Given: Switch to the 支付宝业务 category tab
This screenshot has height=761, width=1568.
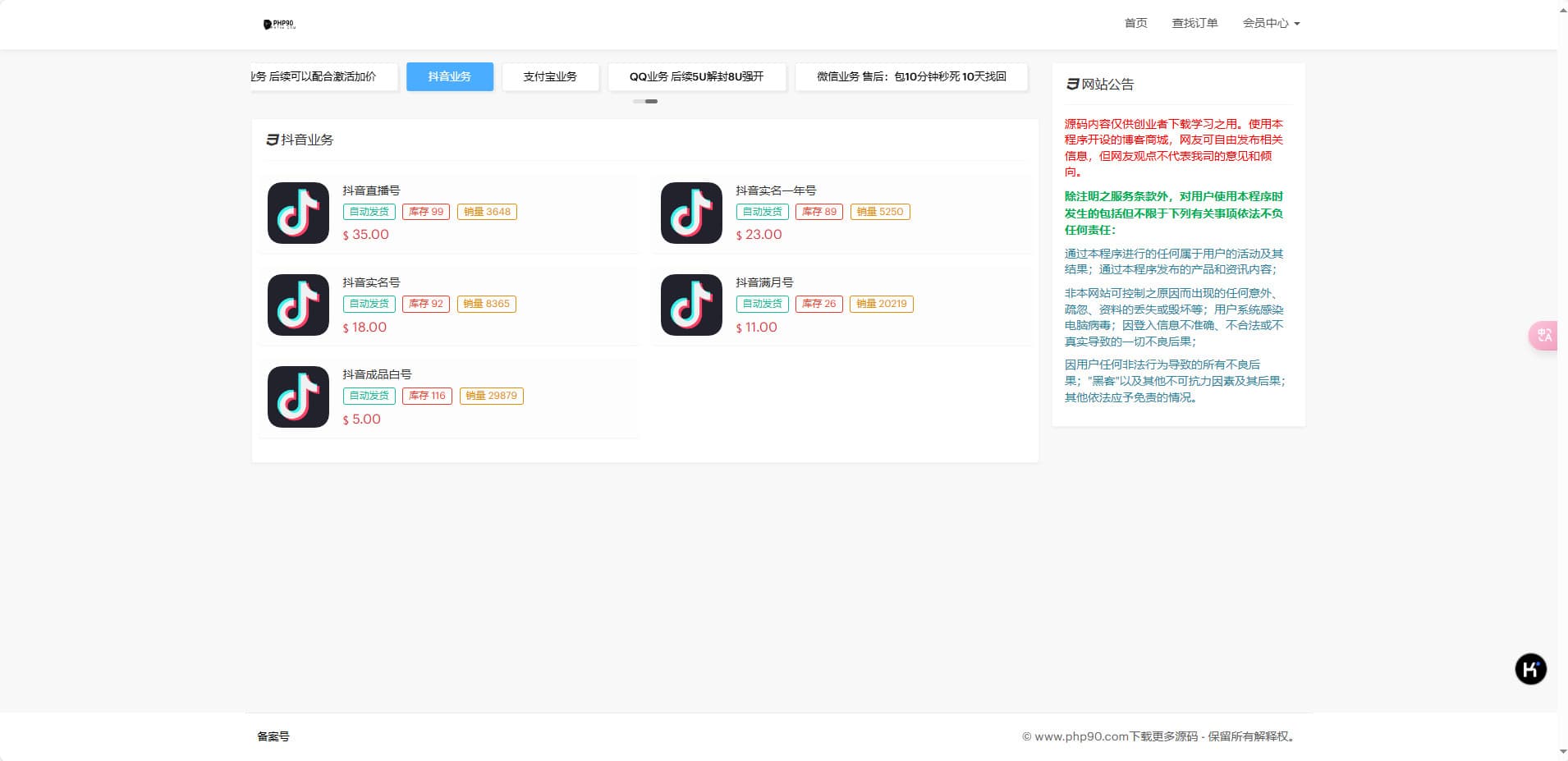Looking at the screenshot, I should point(550,76).
